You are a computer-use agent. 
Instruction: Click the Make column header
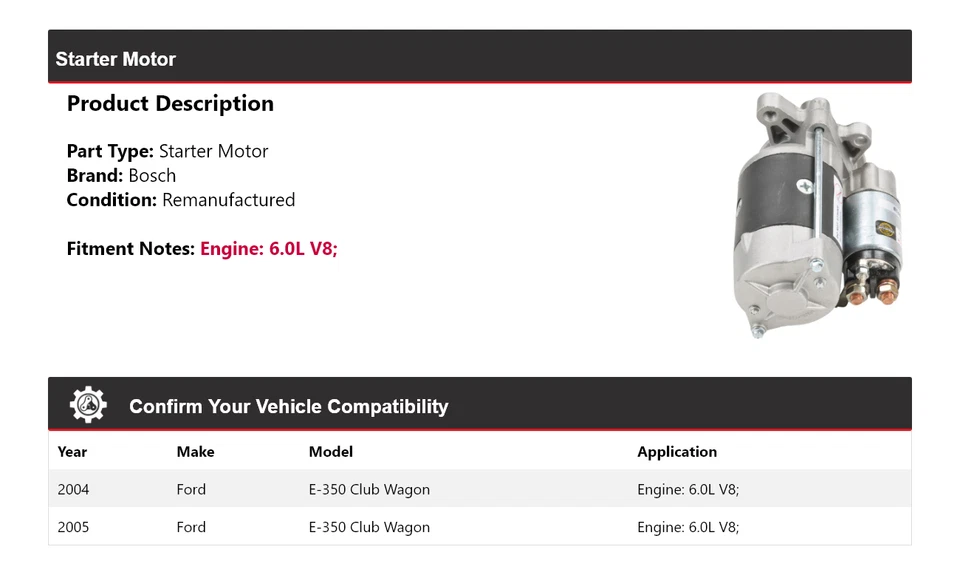click(195, 452)
